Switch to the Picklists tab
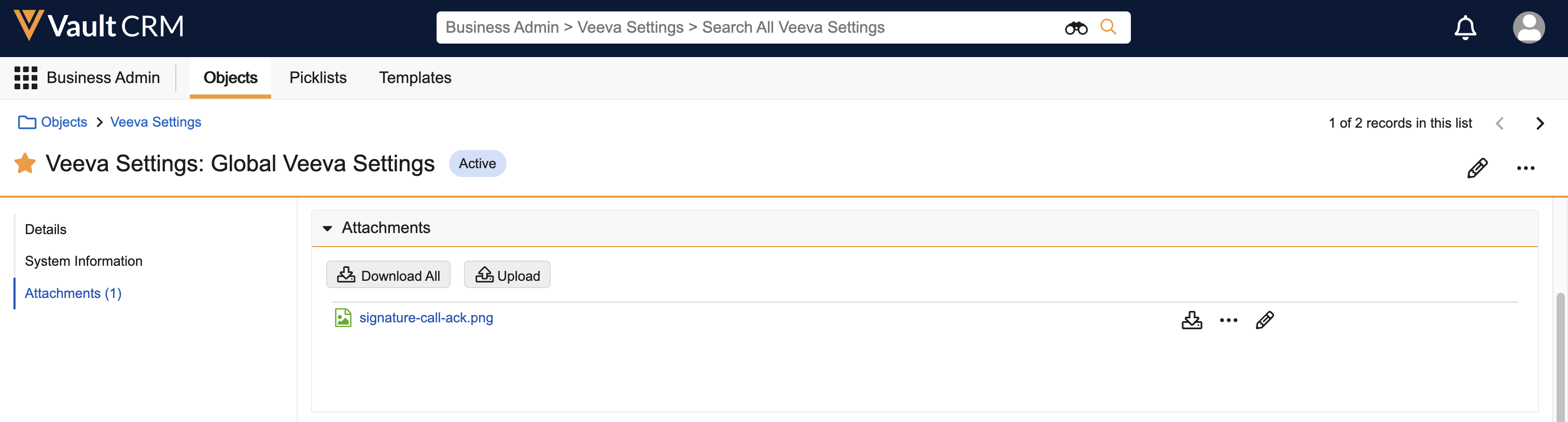The image size is (1568, 422). 318,78
